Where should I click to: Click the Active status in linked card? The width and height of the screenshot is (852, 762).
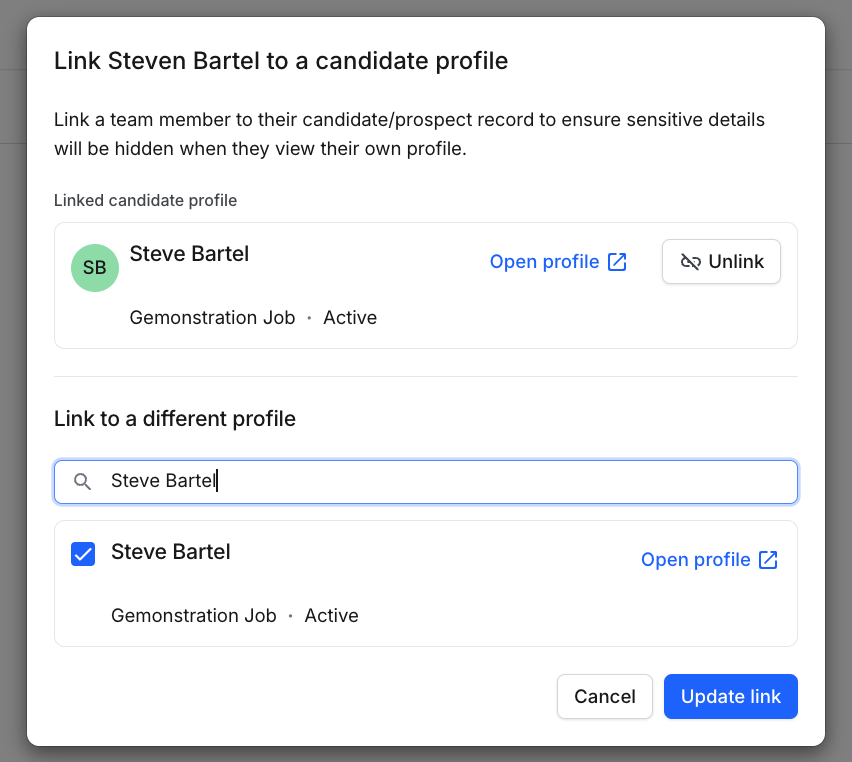[350, 317]
